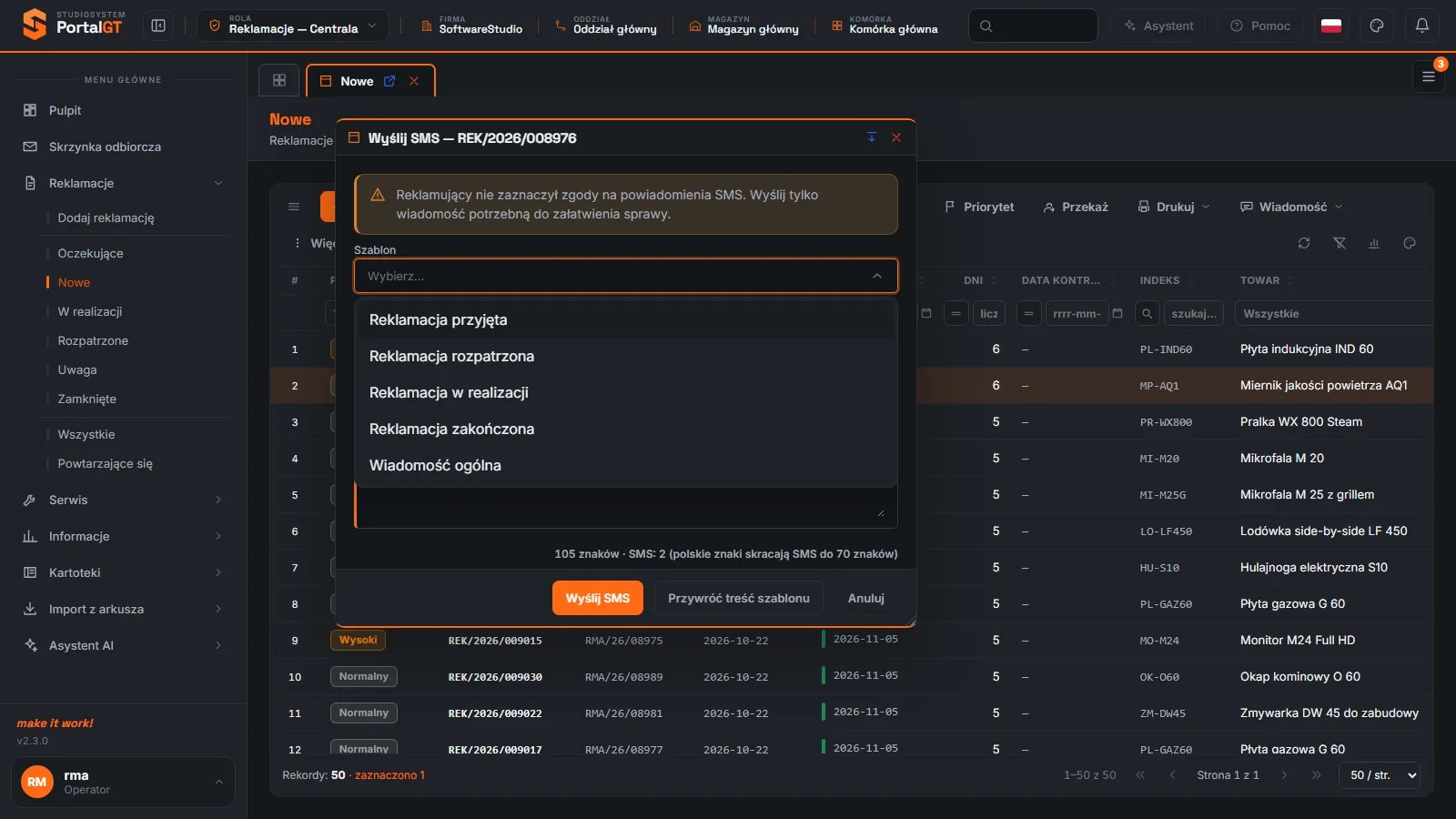
Task: Switch theme with palette icon in header
Action: click(x=1377, y=25)
